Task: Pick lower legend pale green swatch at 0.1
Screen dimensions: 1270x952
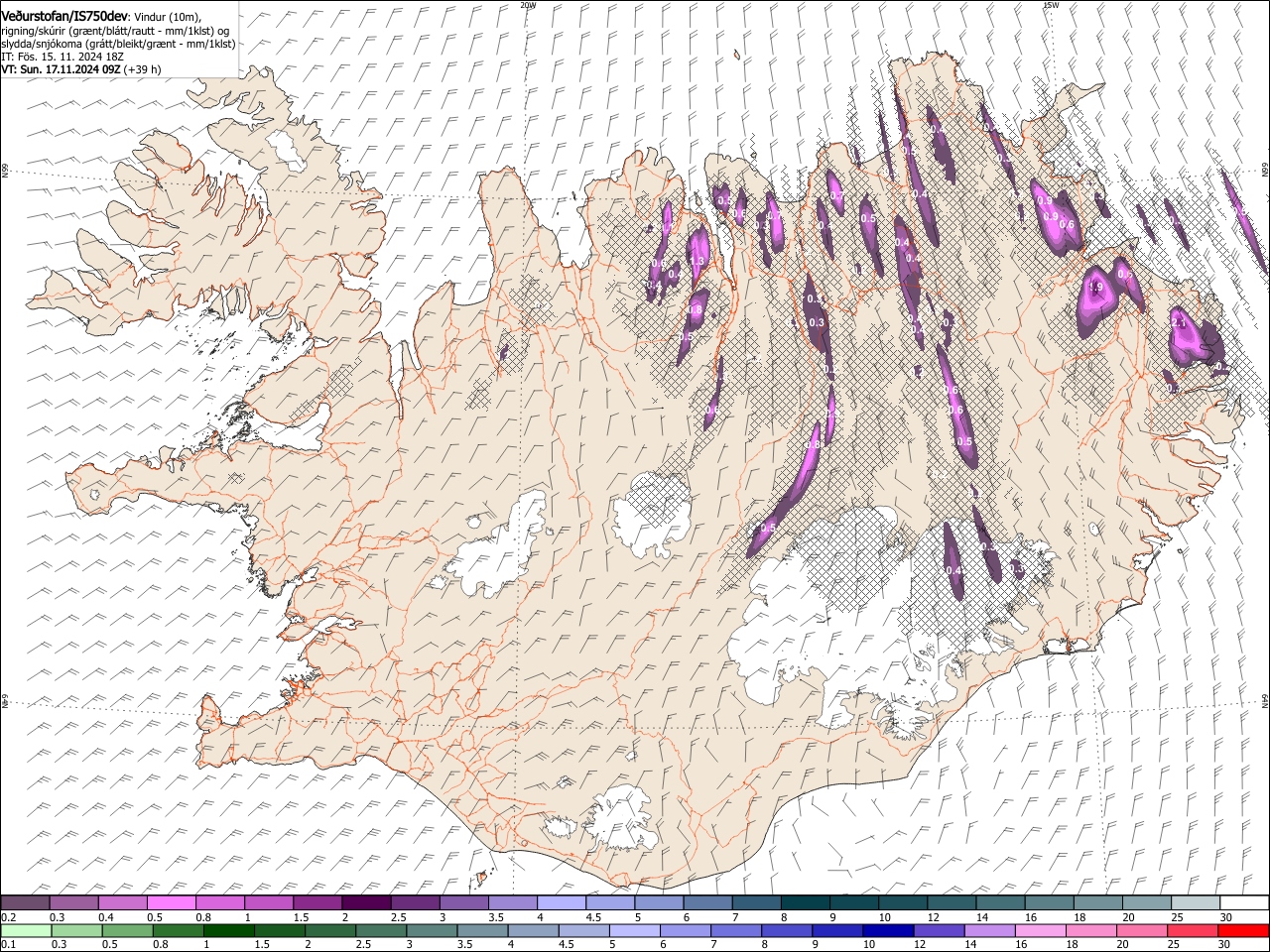Action: pyautogui.click(x=26, y=930)
